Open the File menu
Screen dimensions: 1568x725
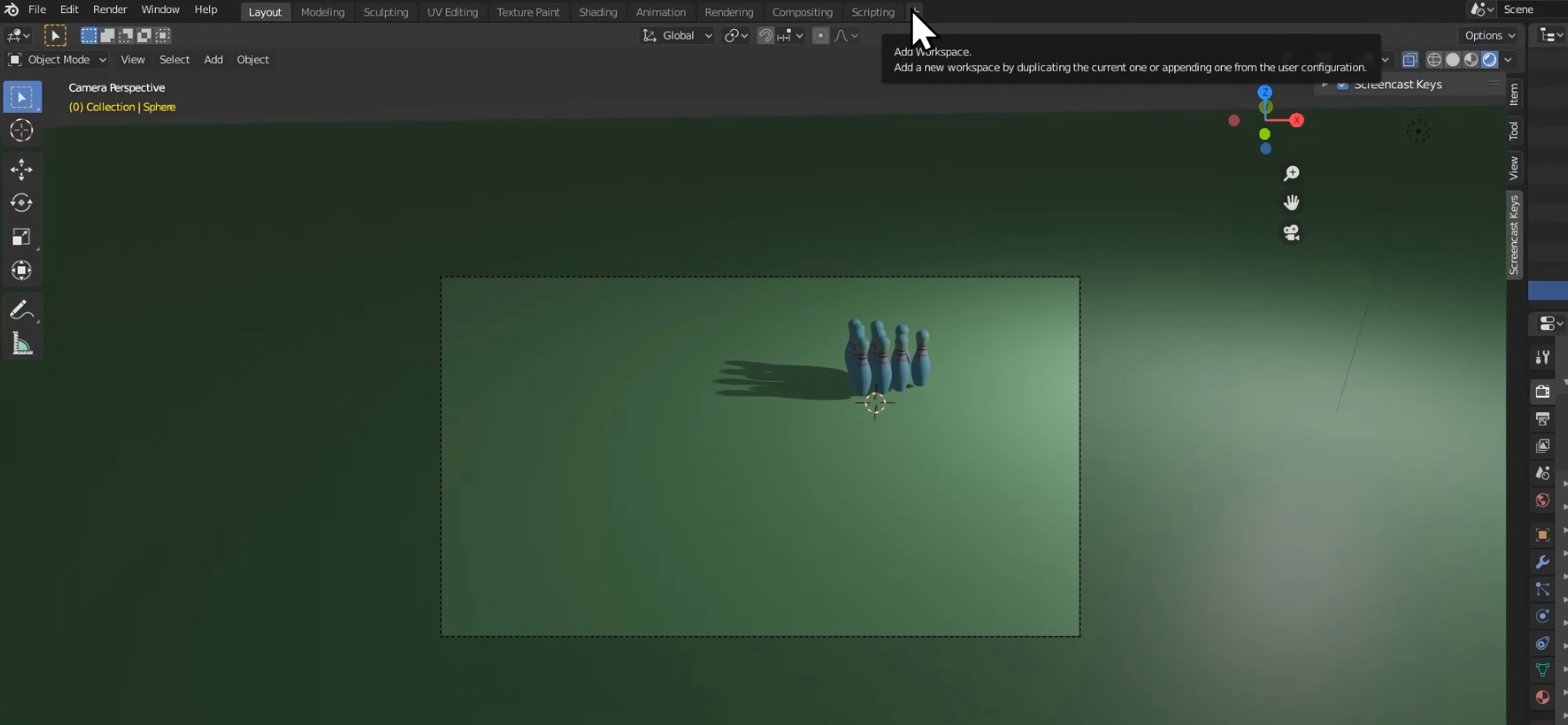pos(37,10)
